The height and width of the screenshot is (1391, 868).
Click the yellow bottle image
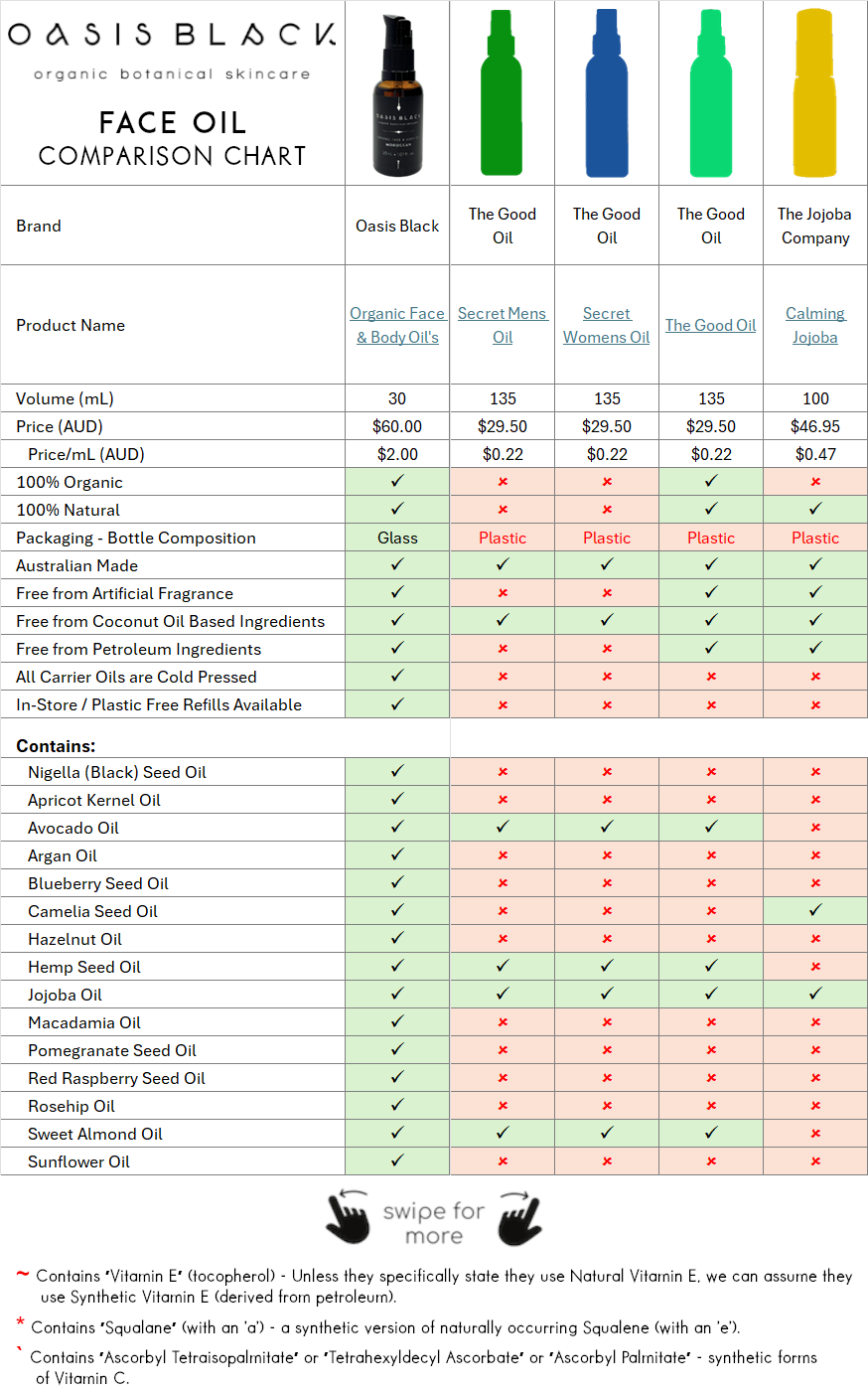(815, 93)
